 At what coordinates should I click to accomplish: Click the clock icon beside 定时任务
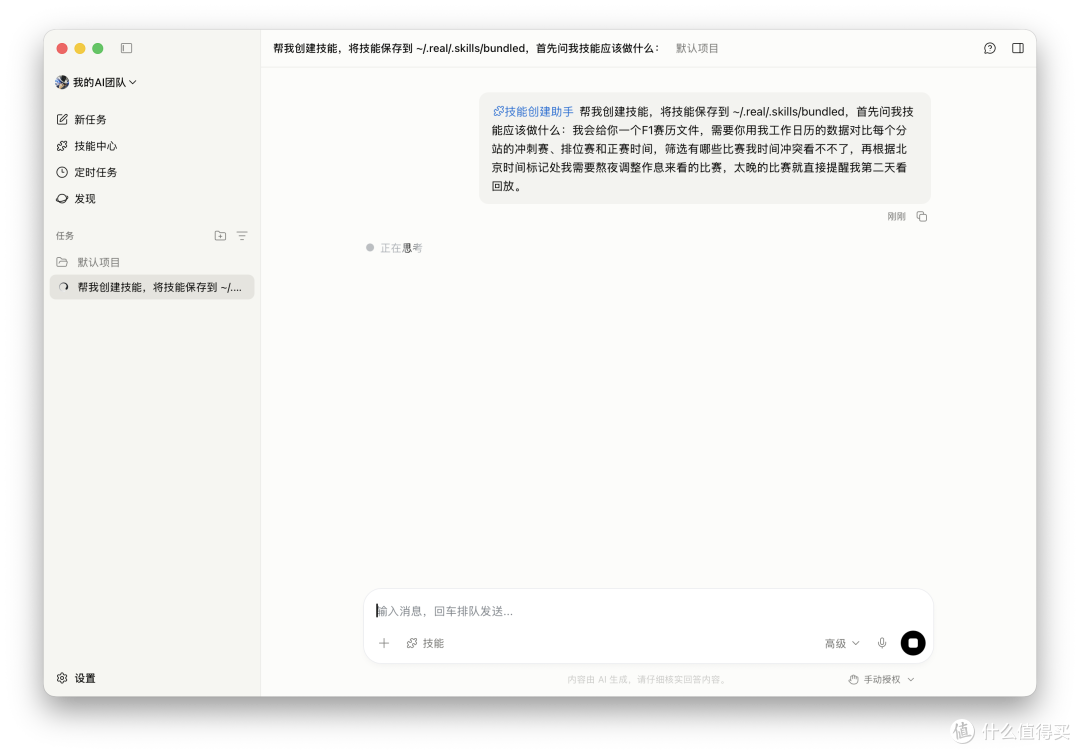pyautogui.click(x=62, y=172)
